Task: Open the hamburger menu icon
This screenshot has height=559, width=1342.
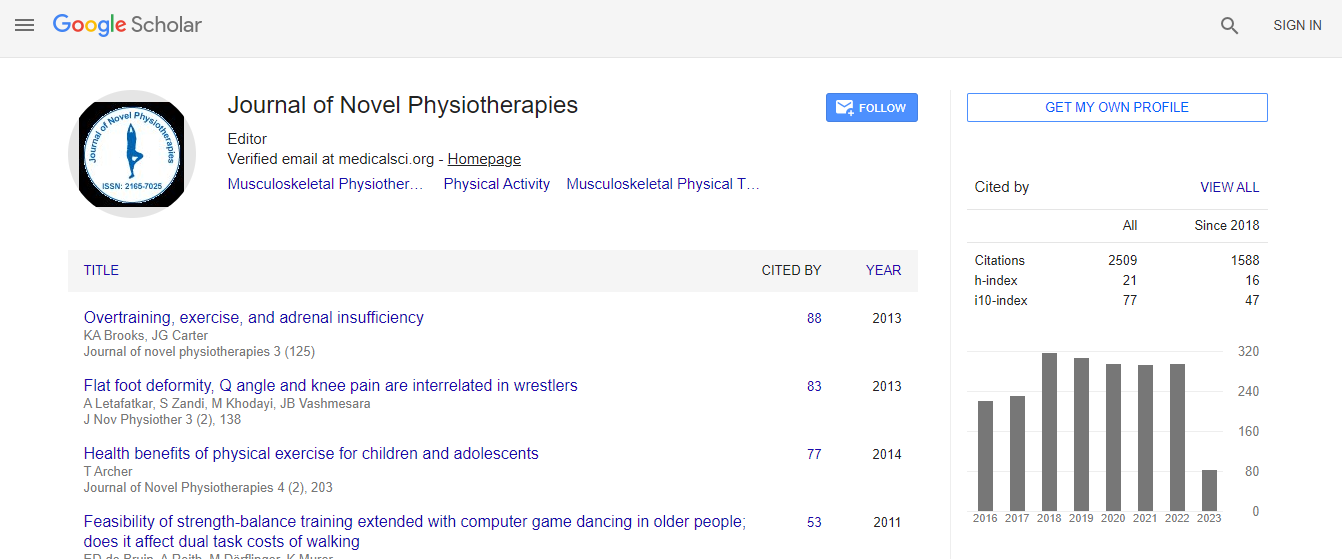Action: coord(24,25)
